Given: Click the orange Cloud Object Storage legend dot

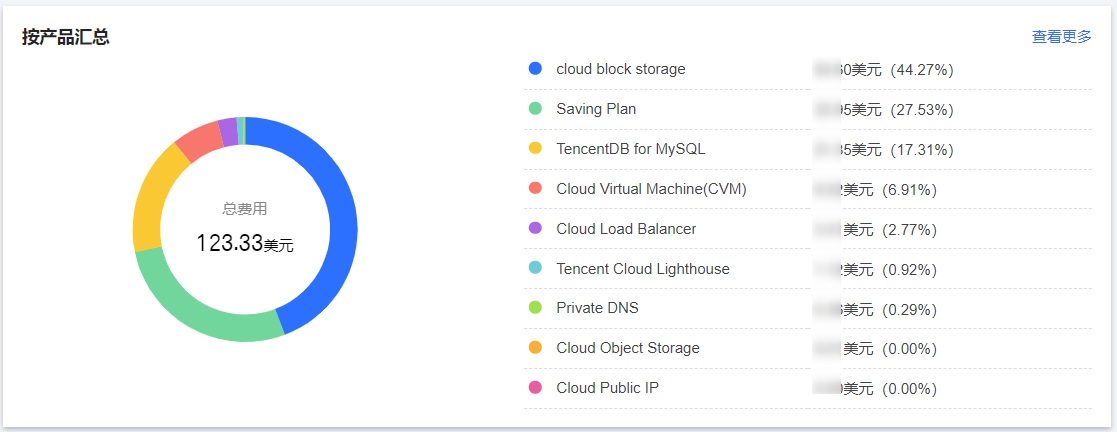Looking at the screenshot, I should tap(535, 348).
